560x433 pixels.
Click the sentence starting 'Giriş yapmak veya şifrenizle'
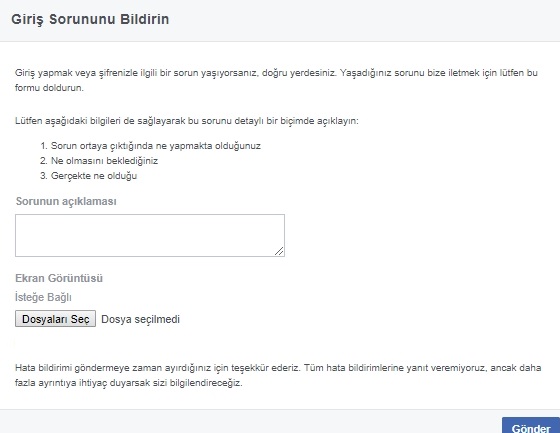[x=175, y=73]
